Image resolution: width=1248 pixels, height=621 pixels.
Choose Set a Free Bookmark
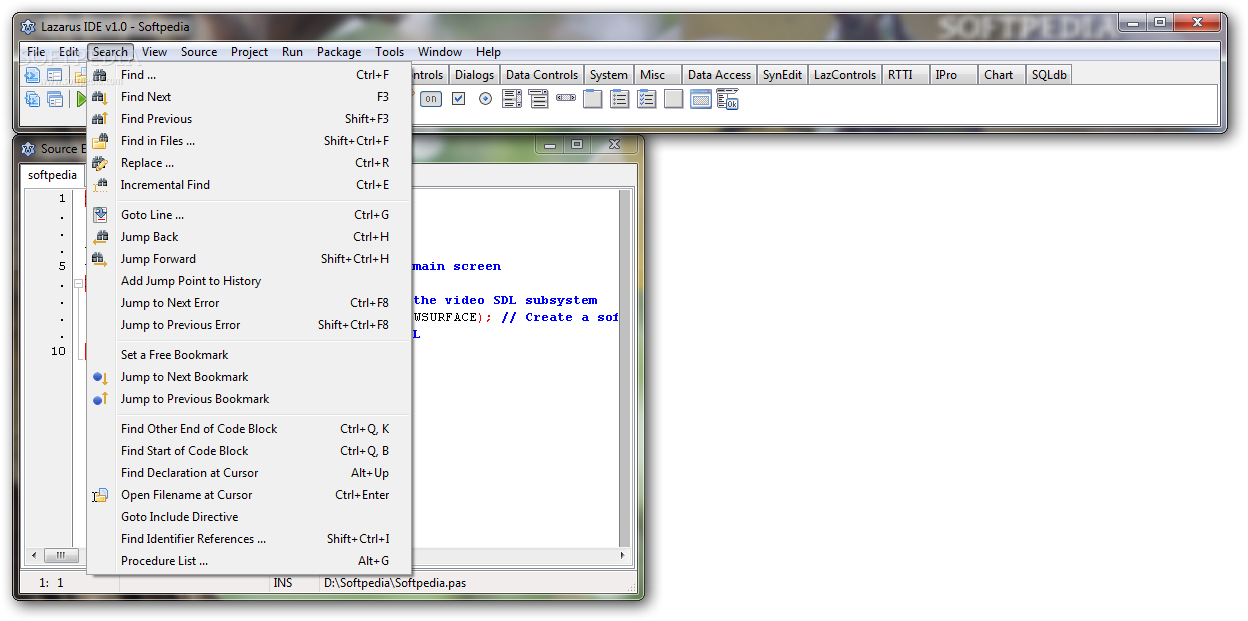[249, 355]
